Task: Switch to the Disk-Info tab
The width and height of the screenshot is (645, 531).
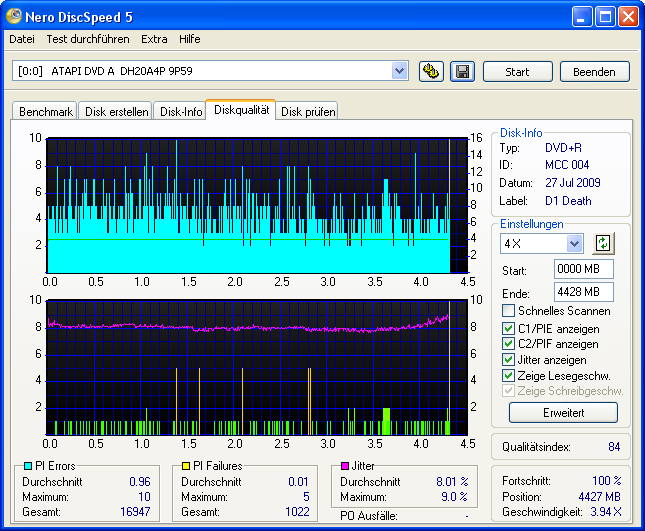Action: (181, 111)
